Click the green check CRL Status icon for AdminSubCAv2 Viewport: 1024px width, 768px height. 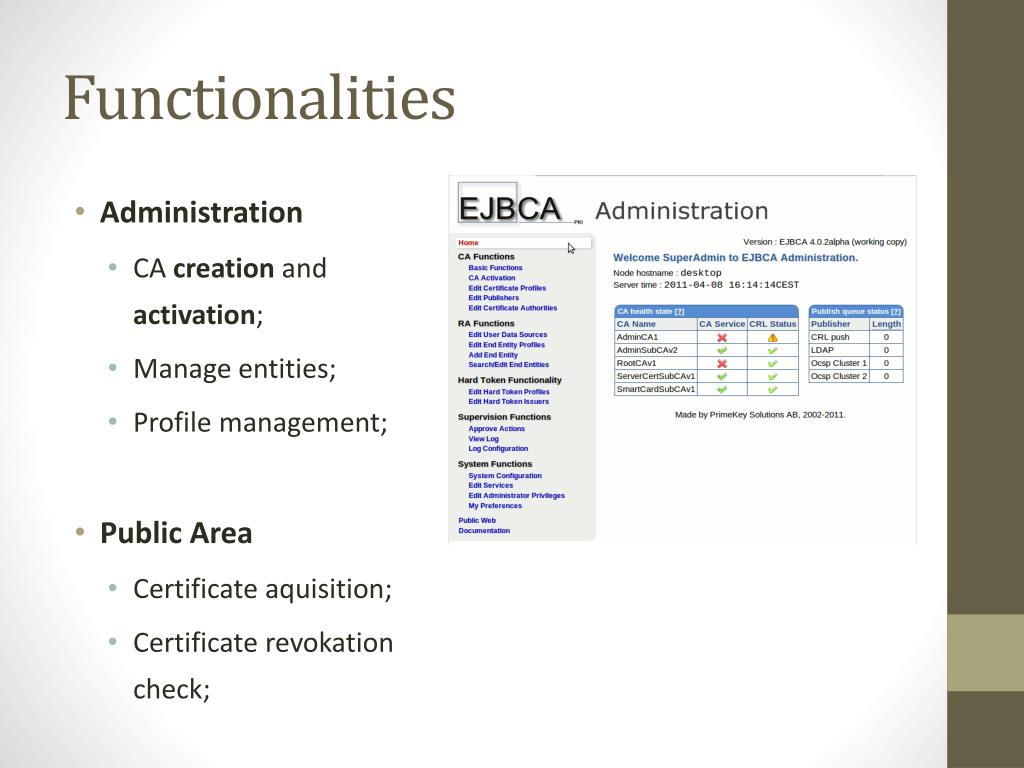click(773, 351)
